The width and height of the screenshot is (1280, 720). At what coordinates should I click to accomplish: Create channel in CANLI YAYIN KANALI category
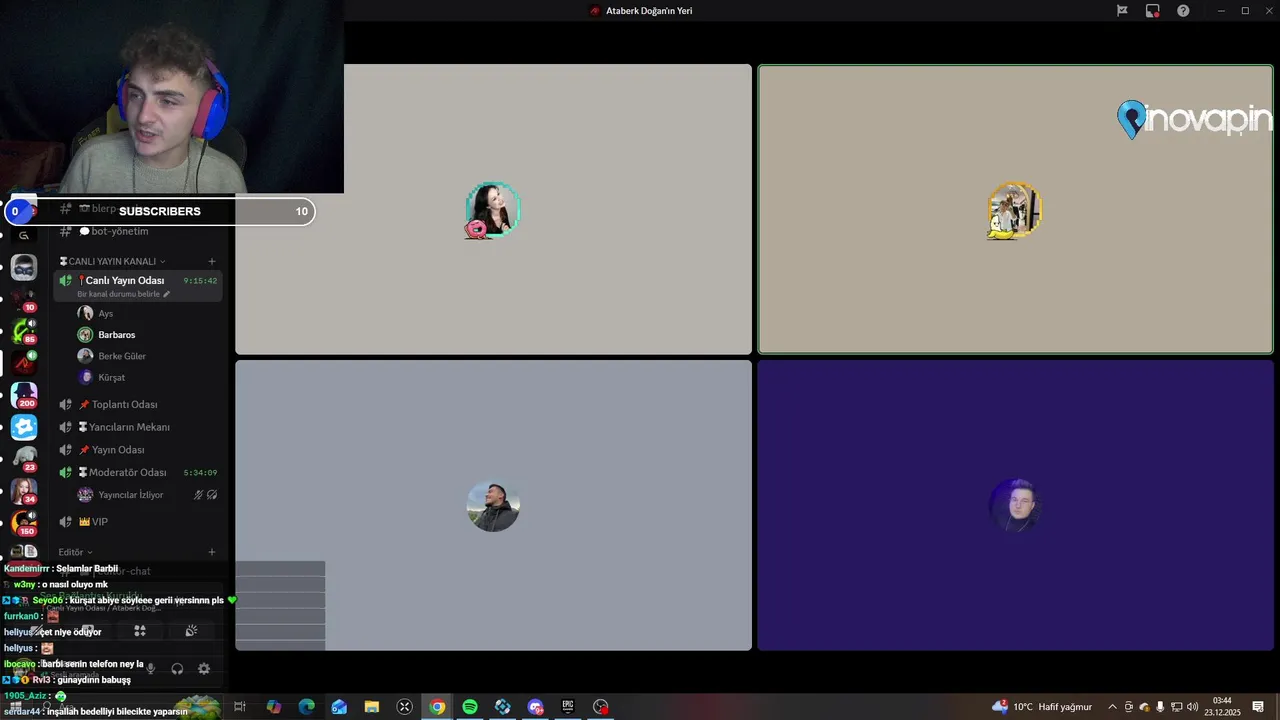211,262
